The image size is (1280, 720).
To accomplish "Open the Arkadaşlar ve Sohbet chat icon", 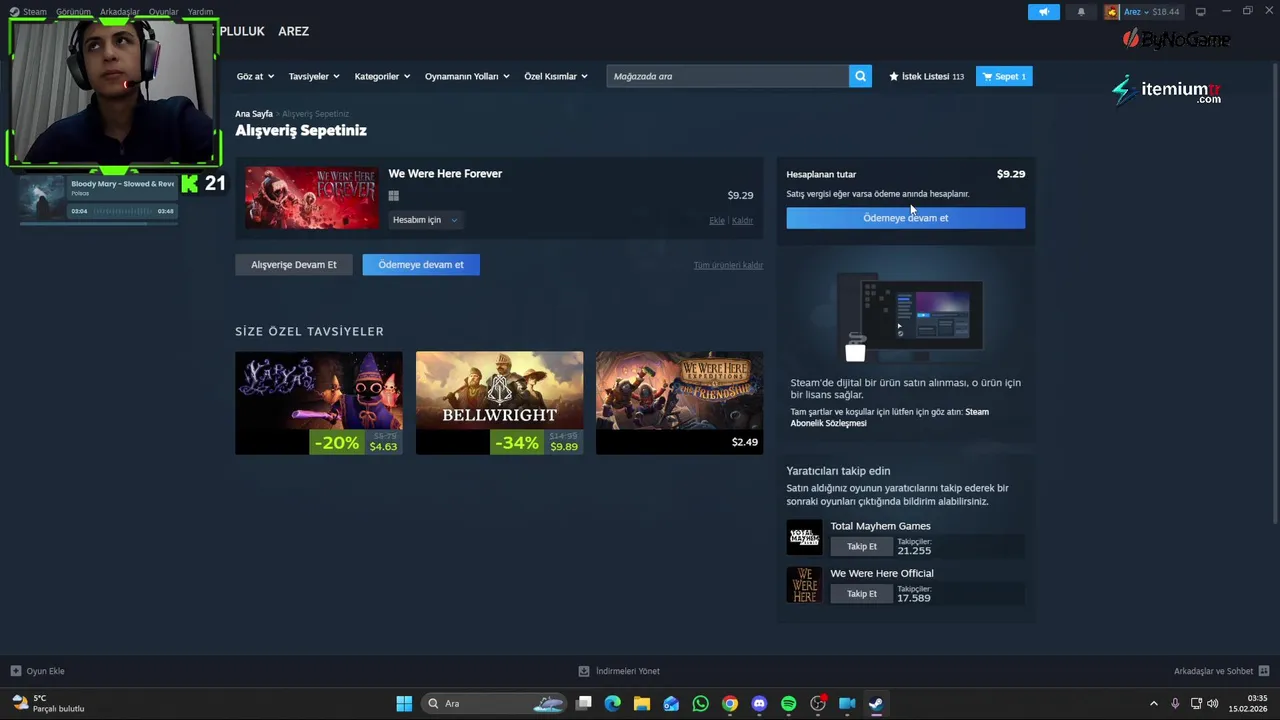I will click(1264, 671).
